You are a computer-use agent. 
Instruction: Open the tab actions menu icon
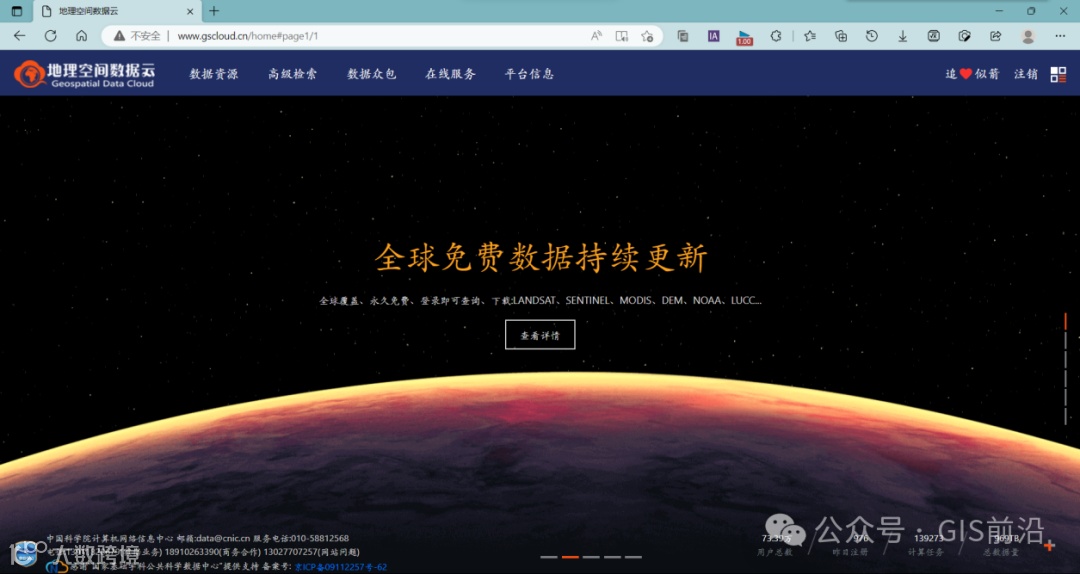pos(17,11)
